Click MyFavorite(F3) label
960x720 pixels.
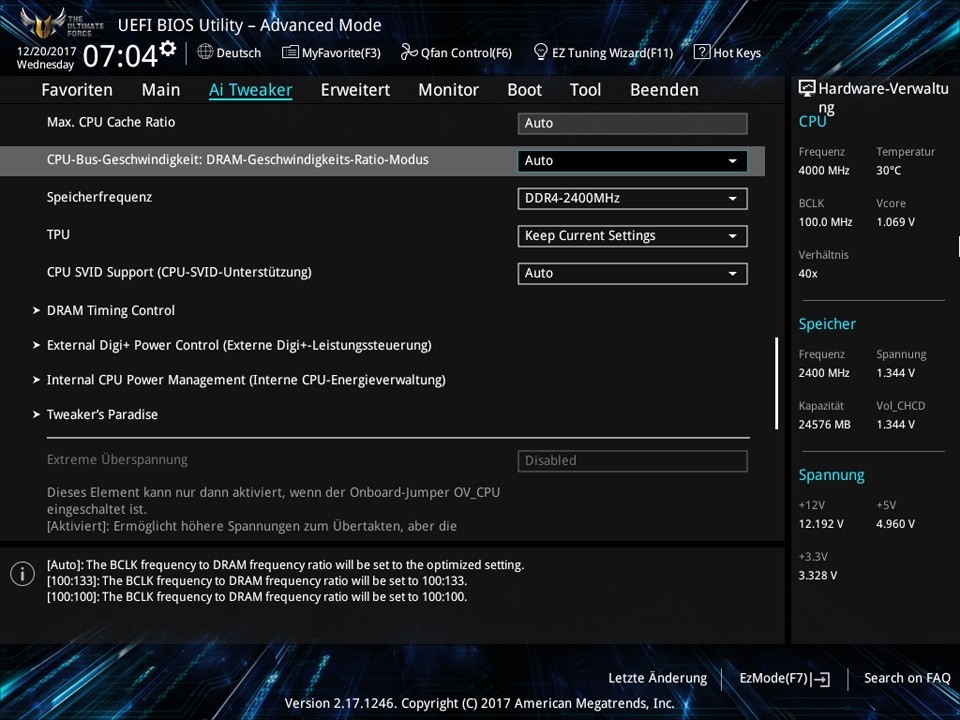click(341, 53)
